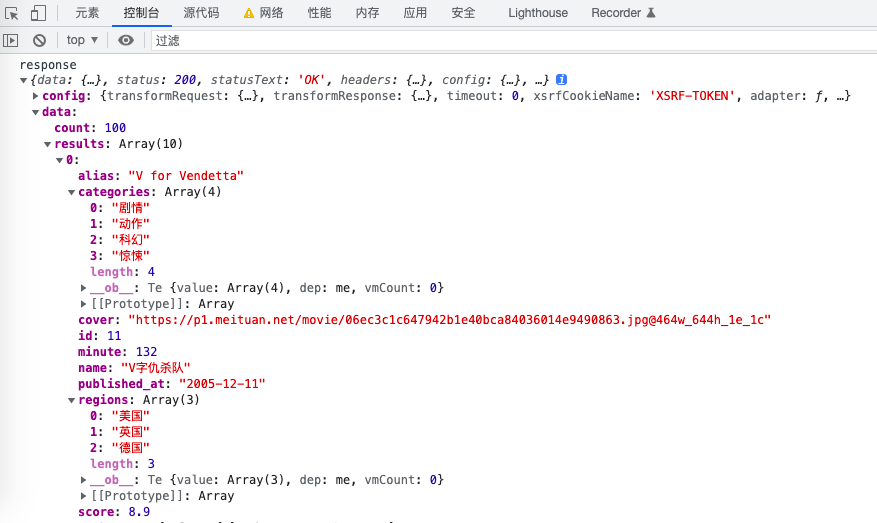Image resolution: width=877 pixels, height=523 pixels.
Task: Expand the config property
Action: click(35, 96)
